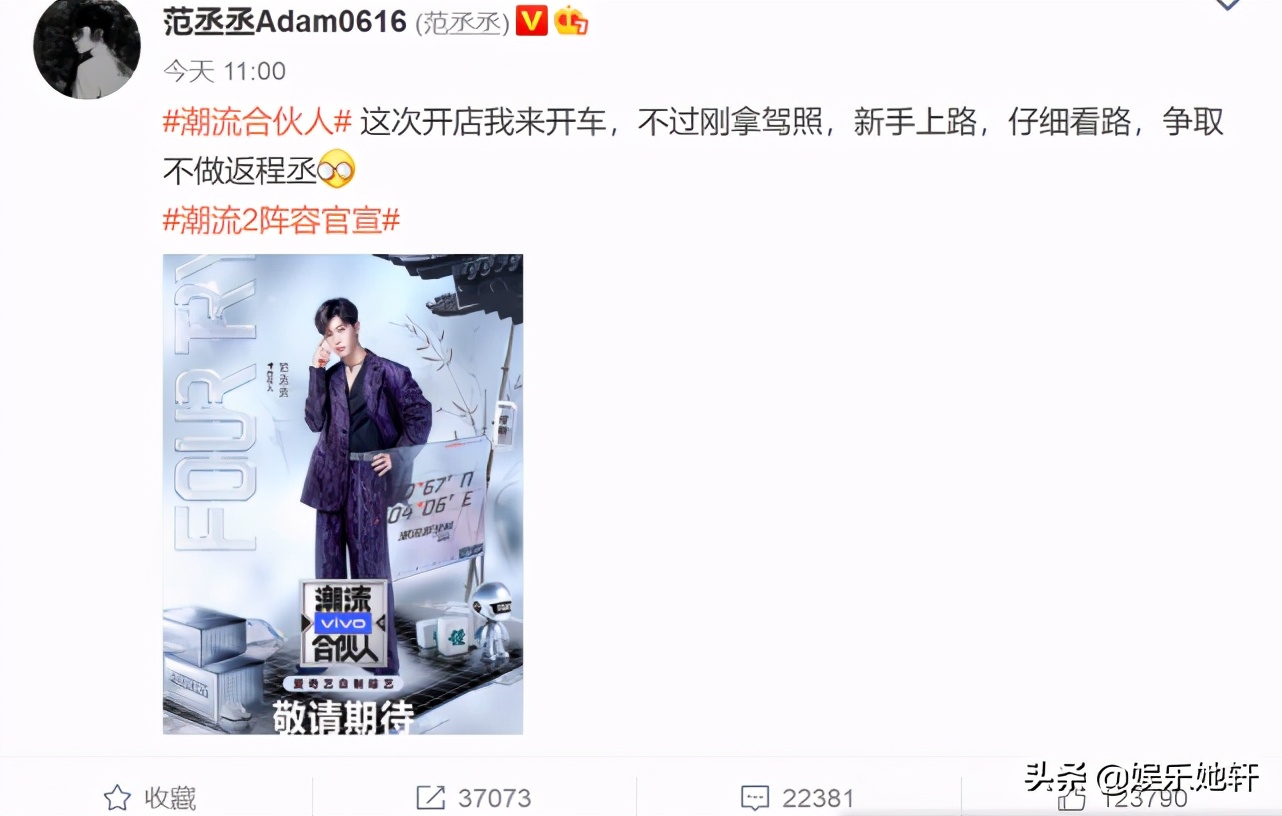Screen dimensions: 1282x816
Task: Click the comment count 22381
Action: point(818,798)
